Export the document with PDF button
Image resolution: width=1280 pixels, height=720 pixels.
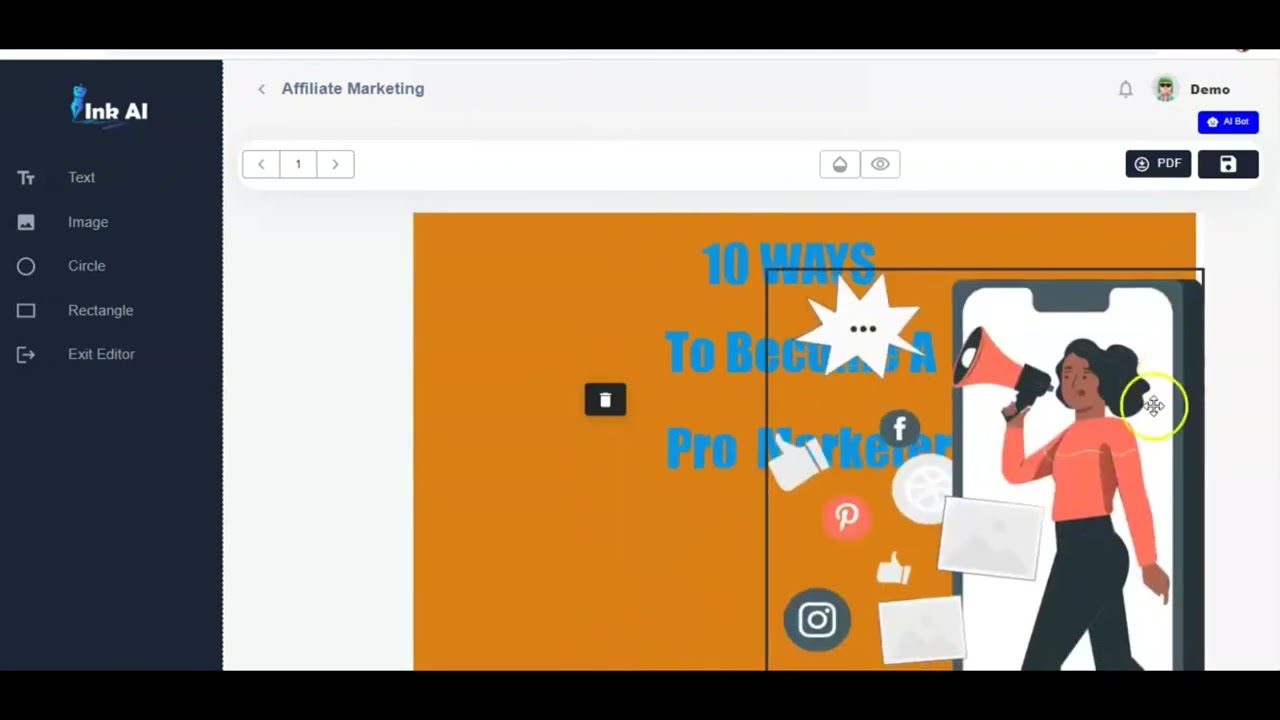[x=1158, y=164]
